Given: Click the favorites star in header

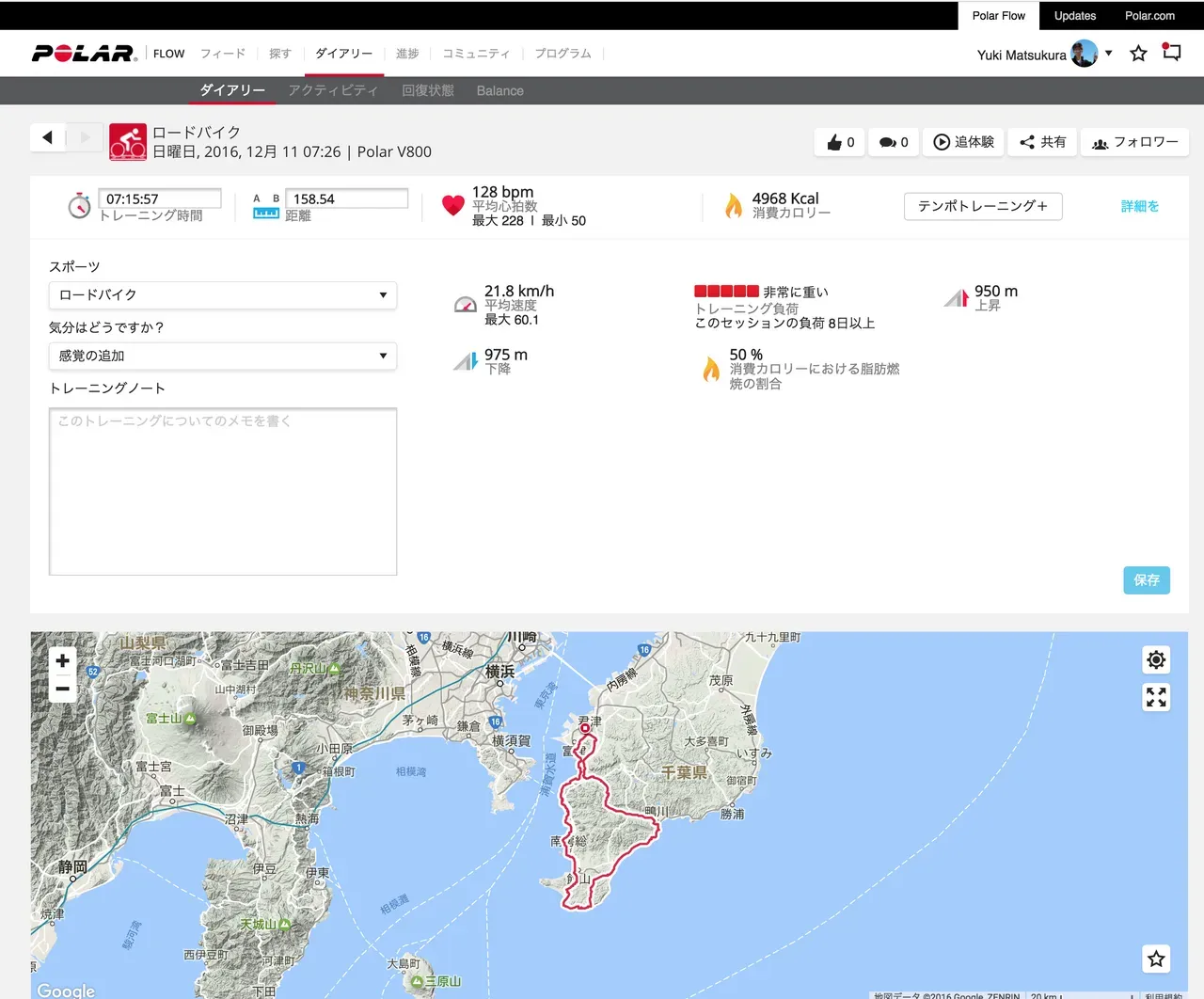Looking at the screenshot, I should (1138, 54).
